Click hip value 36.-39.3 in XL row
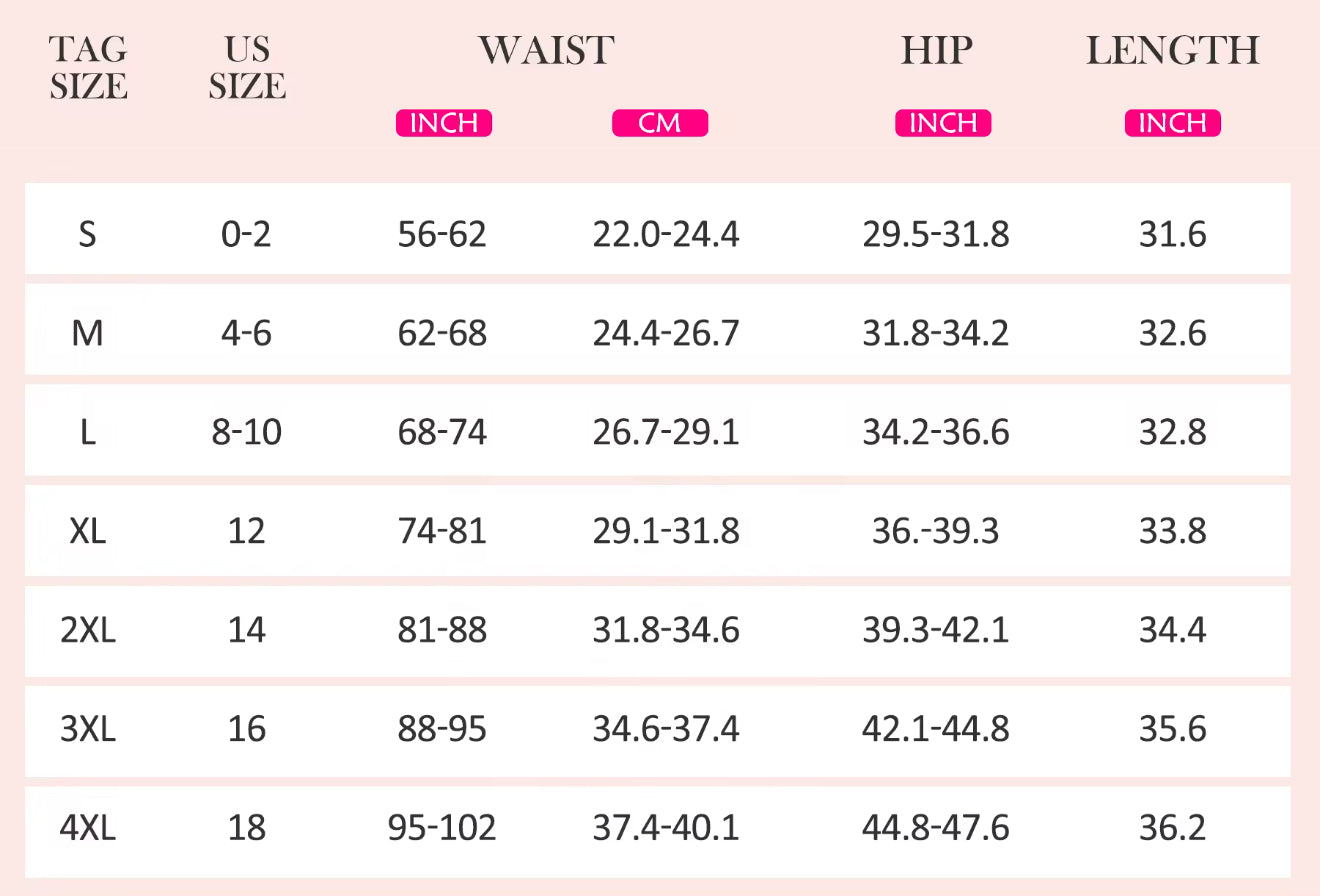The height and width of the screenshot is (896, 1320). point(935,531)
